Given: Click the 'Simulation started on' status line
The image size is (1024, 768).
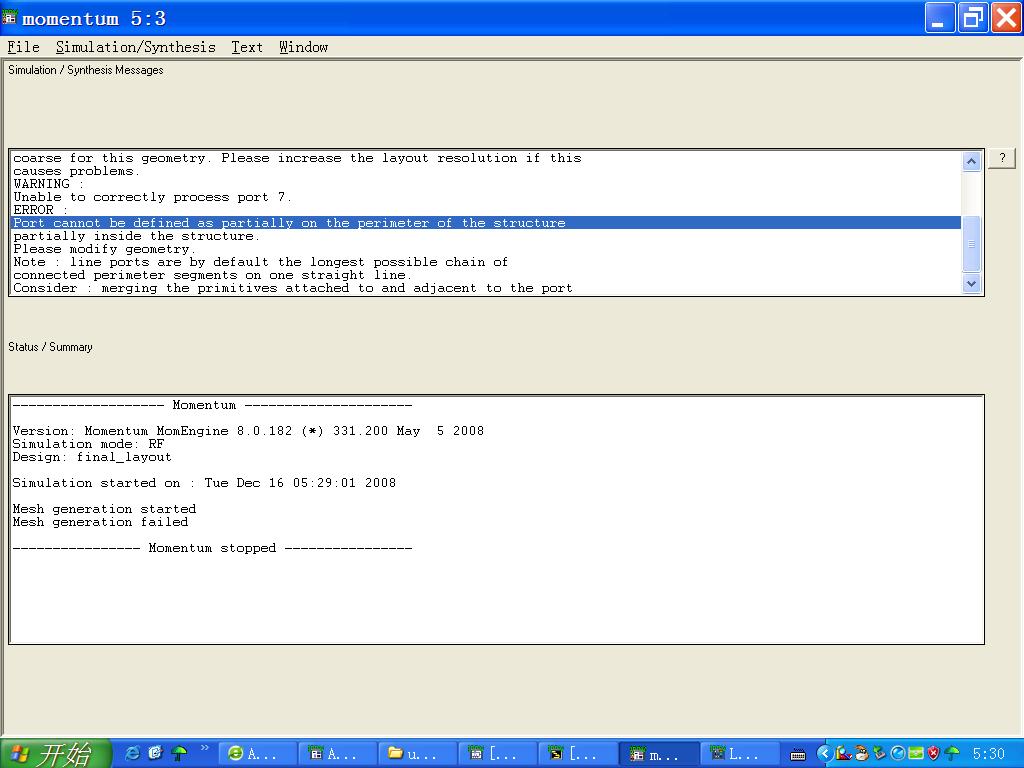Looking at the screenshot, I should click(x=204, y=483).
